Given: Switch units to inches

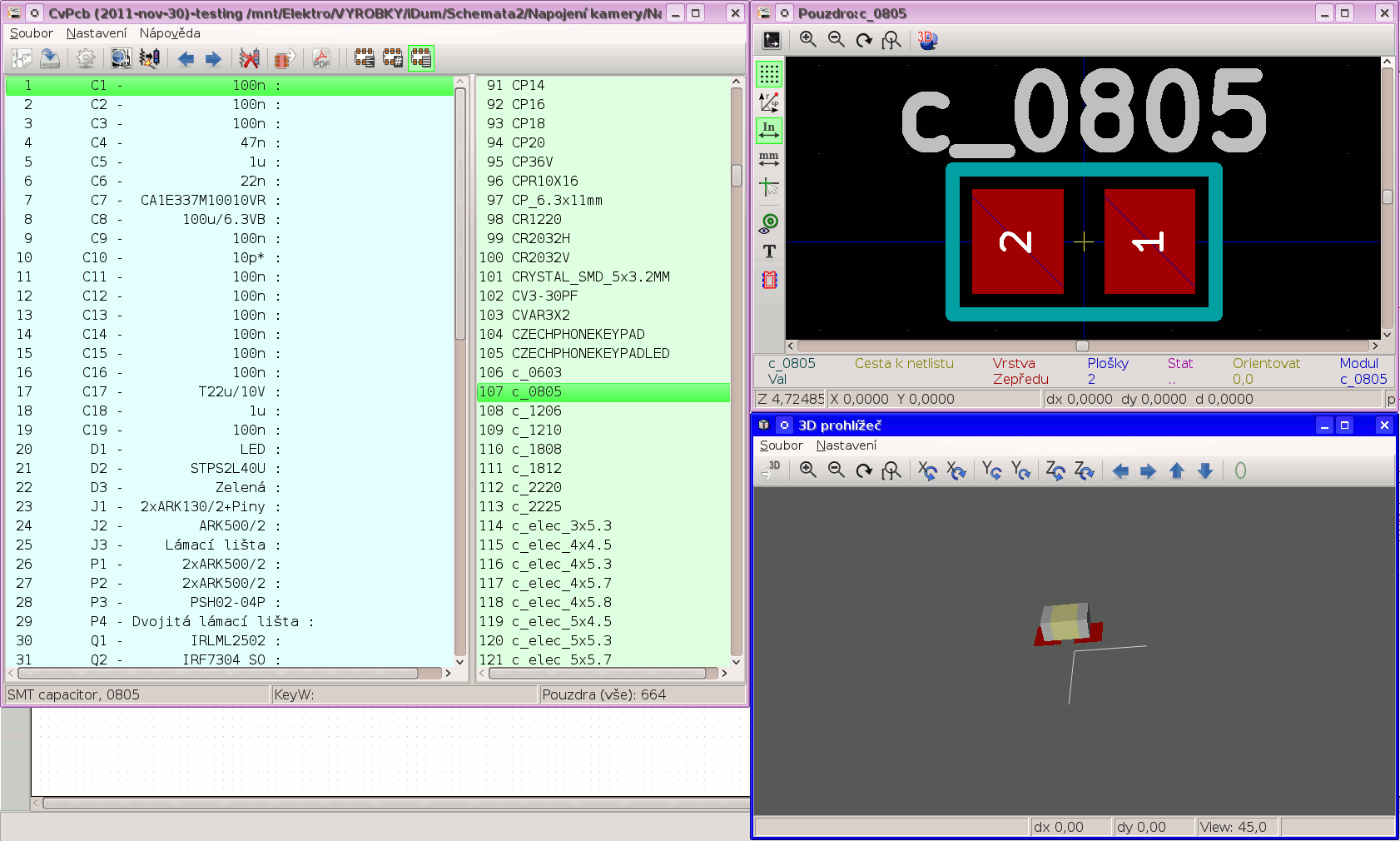Looking at the screenshot, I should point(769,131).
